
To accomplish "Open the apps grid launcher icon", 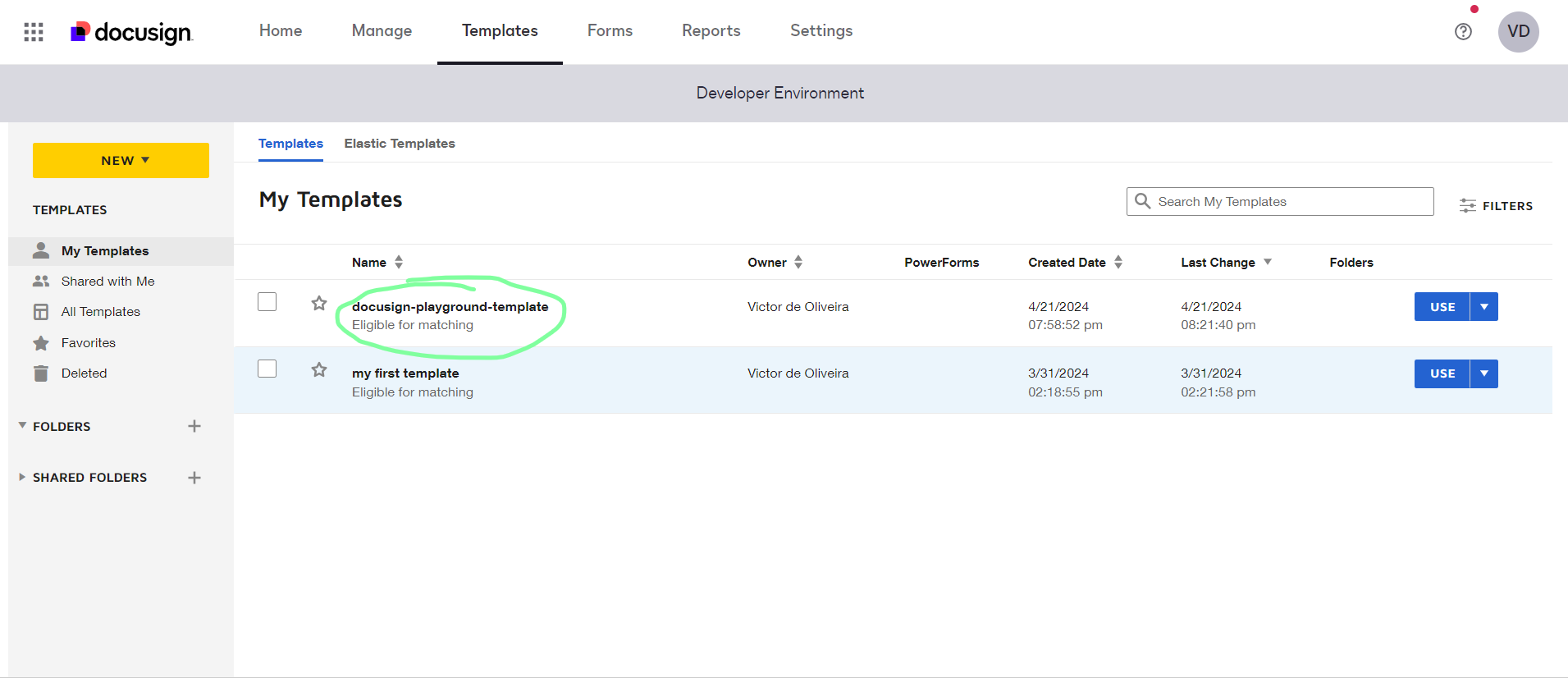I will click(34, 32).
